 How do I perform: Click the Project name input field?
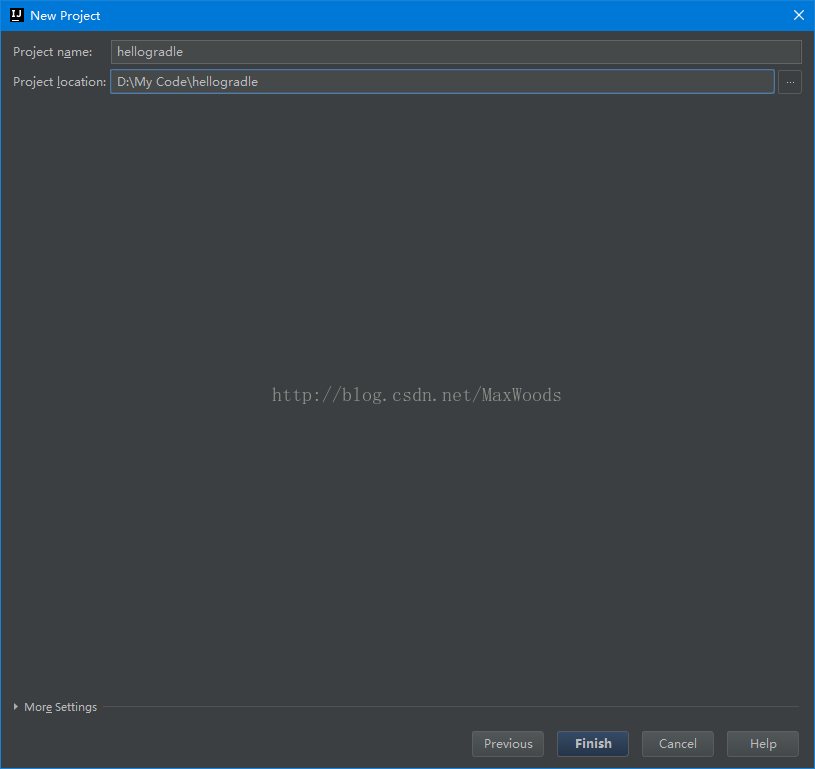pos(456,52)
